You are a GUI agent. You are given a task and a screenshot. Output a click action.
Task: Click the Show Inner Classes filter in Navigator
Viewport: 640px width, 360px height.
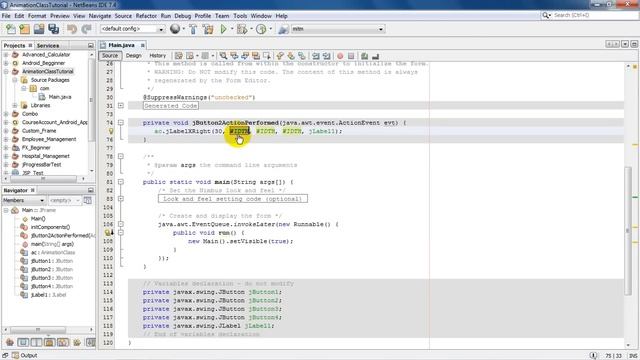click(x=63, y=342)
